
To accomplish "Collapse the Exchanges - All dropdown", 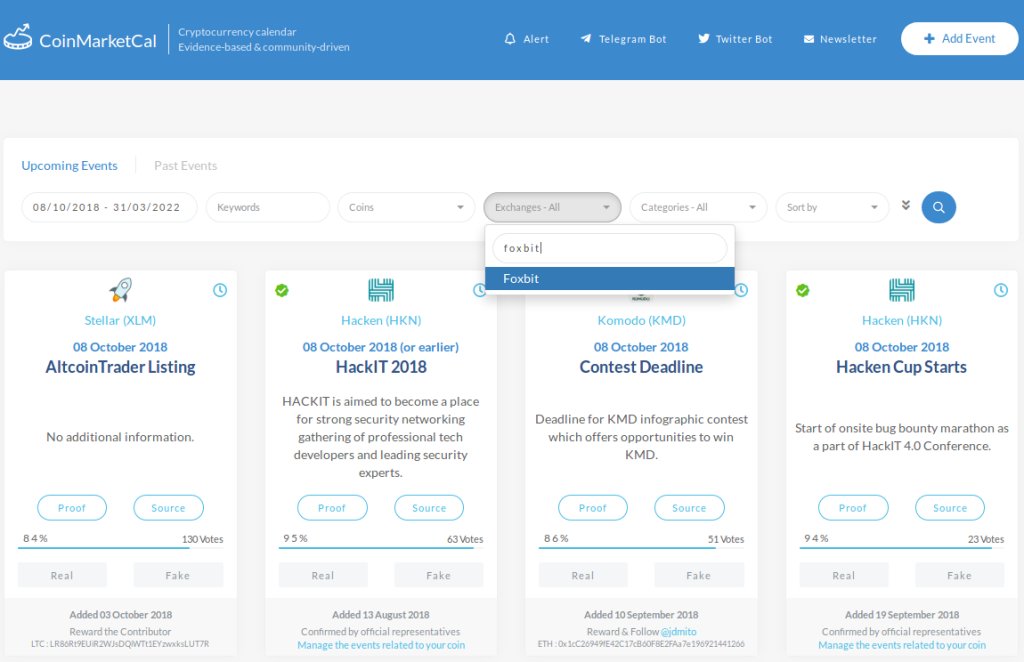I will [552, 207].
